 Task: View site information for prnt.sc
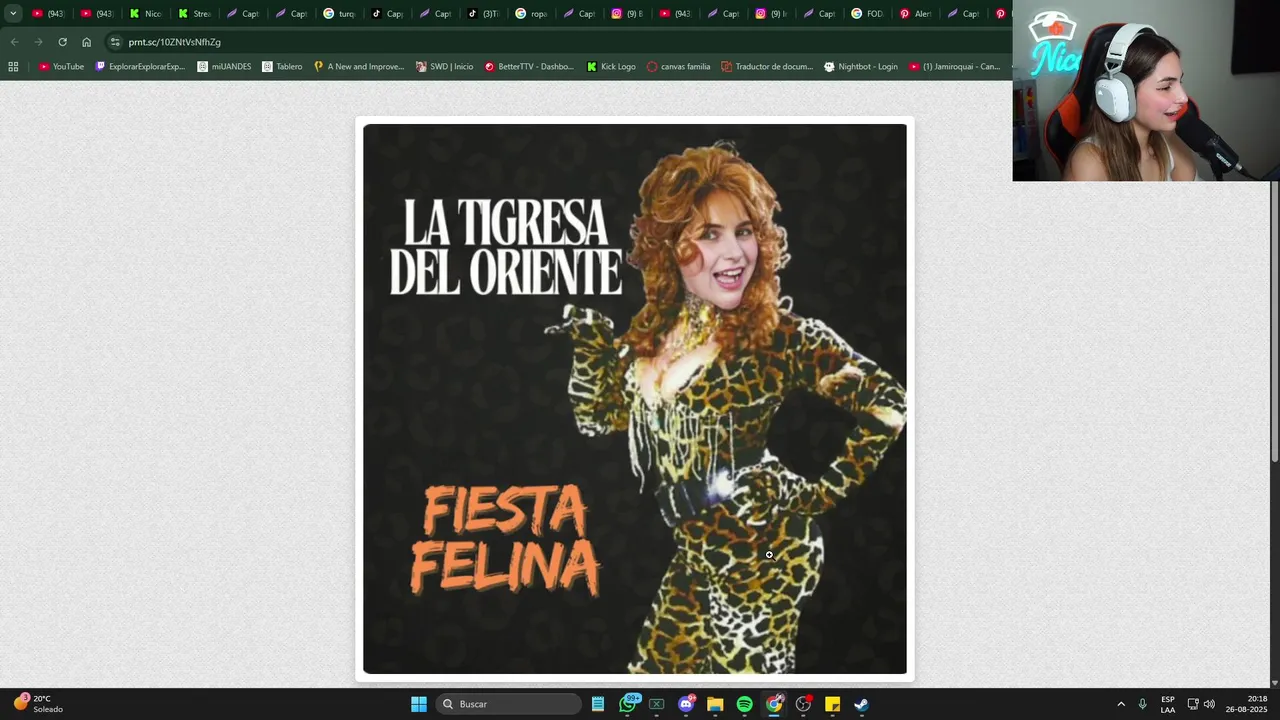coord(115,42)
